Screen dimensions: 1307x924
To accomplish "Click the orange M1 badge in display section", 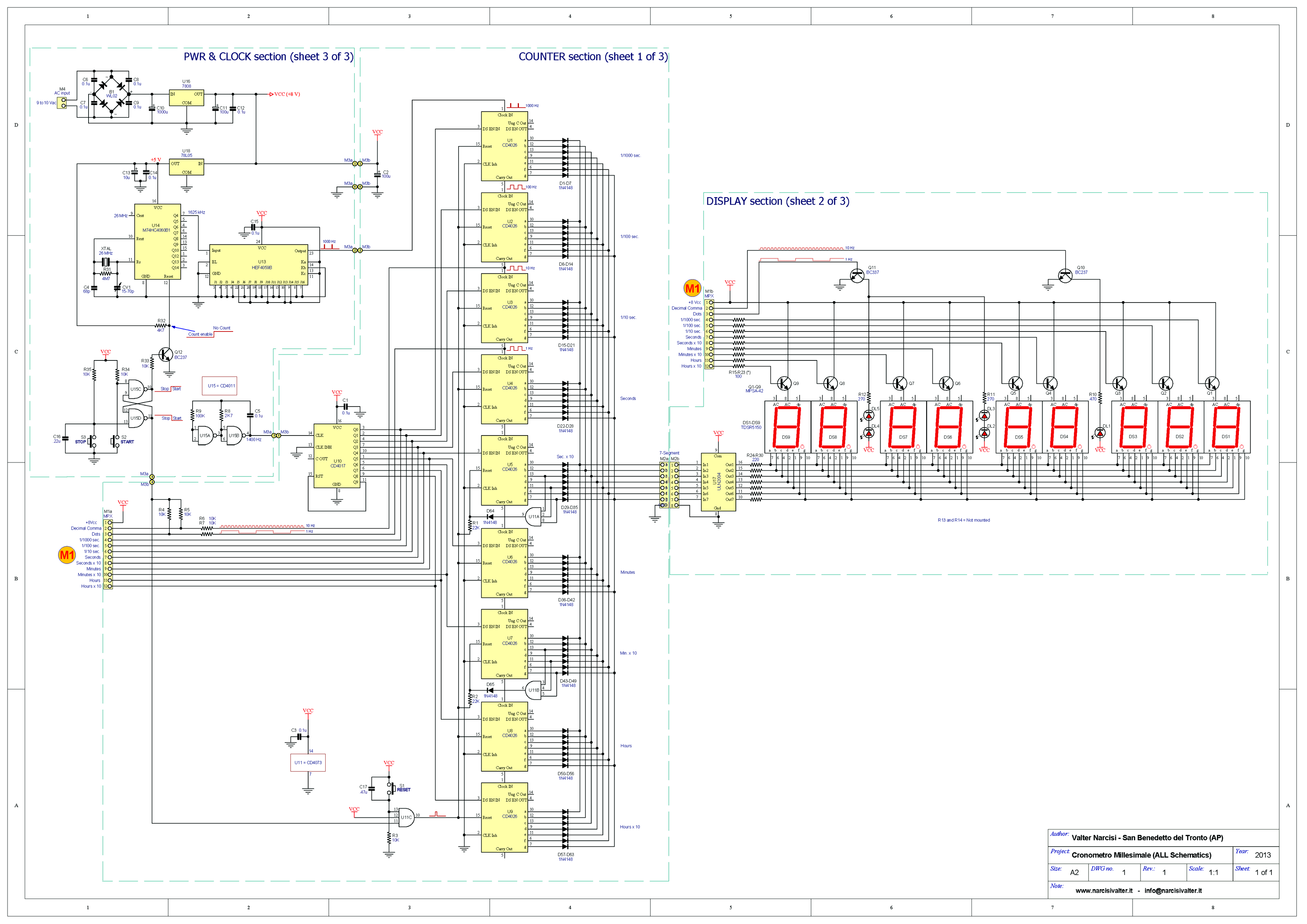I will (x=692, y=288).
